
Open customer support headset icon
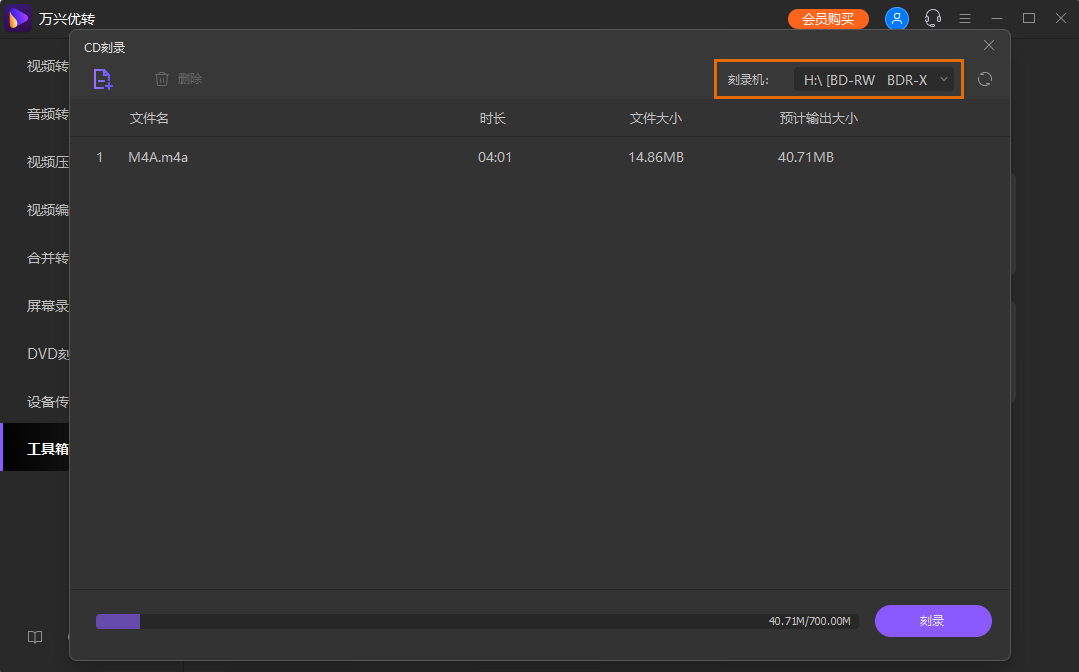932,19
